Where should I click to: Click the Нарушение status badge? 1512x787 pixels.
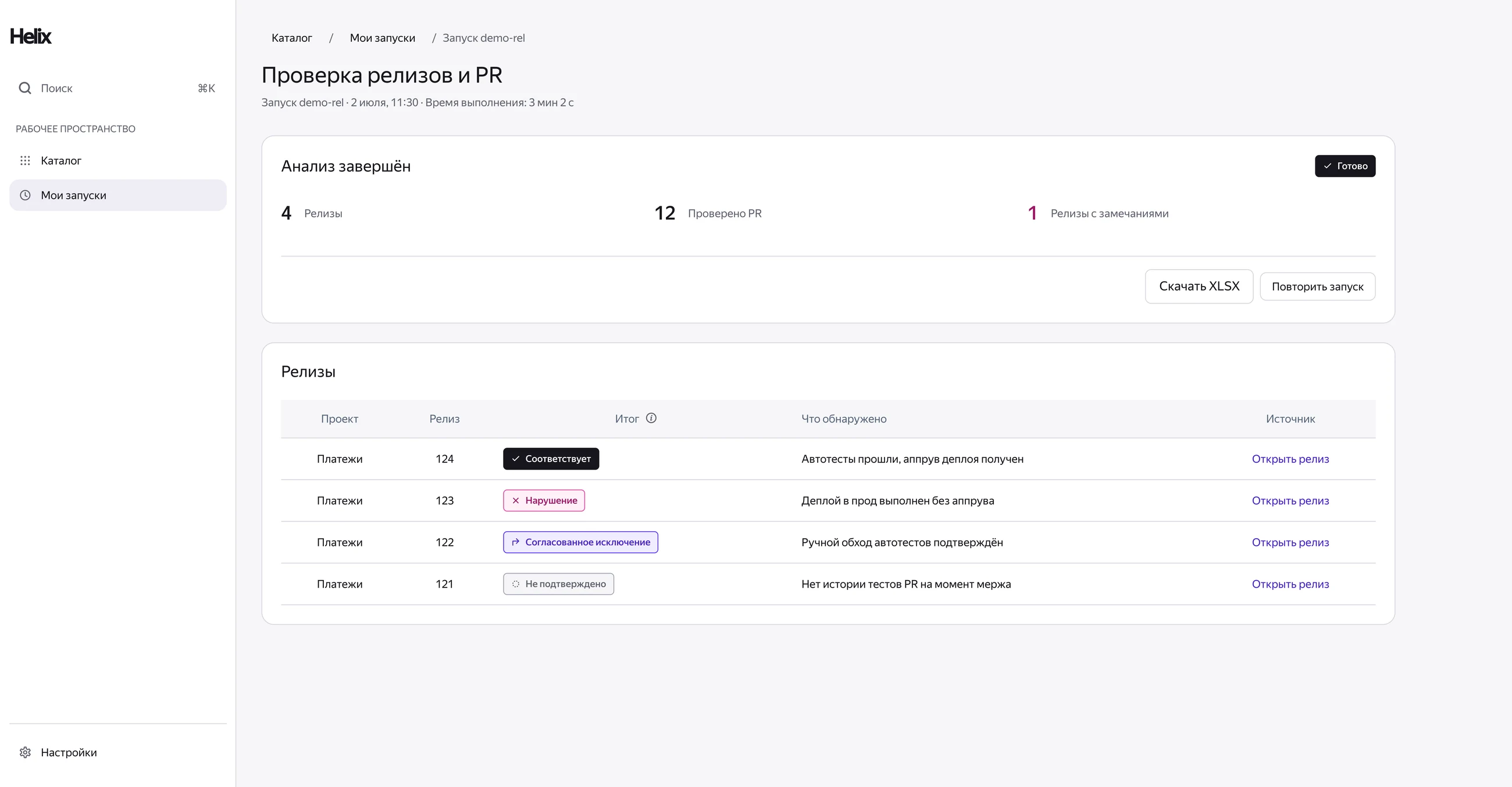click(x=544, y=500)
